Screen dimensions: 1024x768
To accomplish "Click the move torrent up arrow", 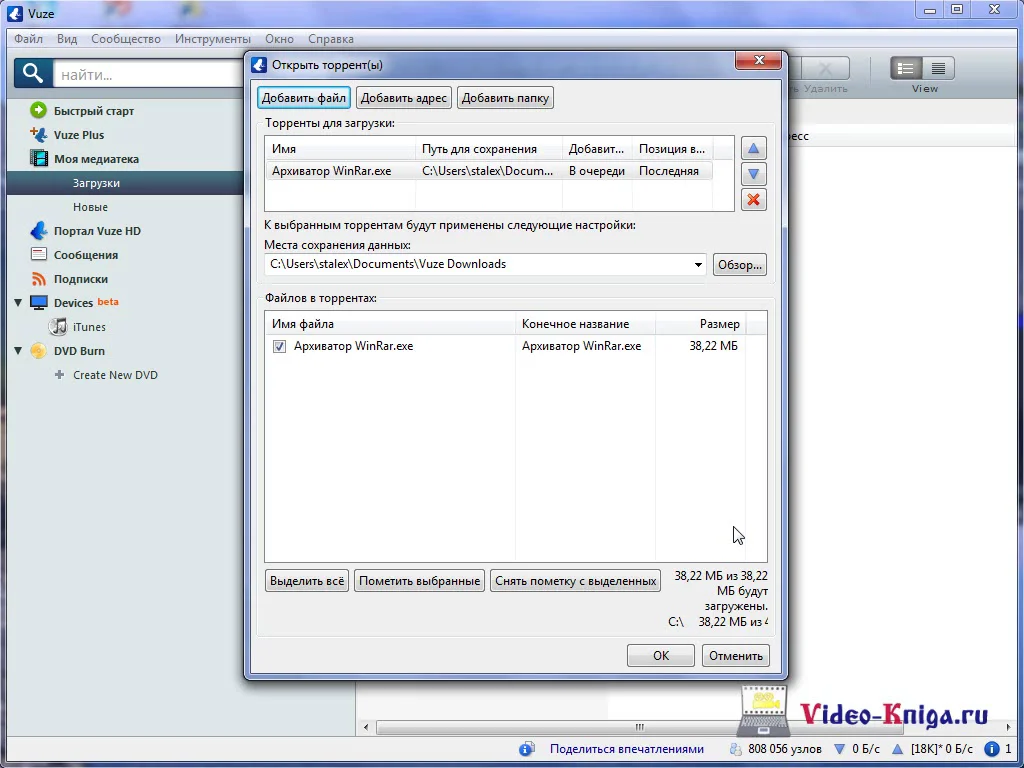I will click(x=754, y=149).
